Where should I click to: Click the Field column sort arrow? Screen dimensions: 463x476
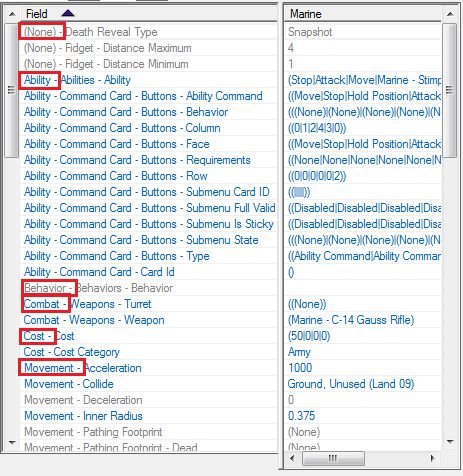[68, 14]
